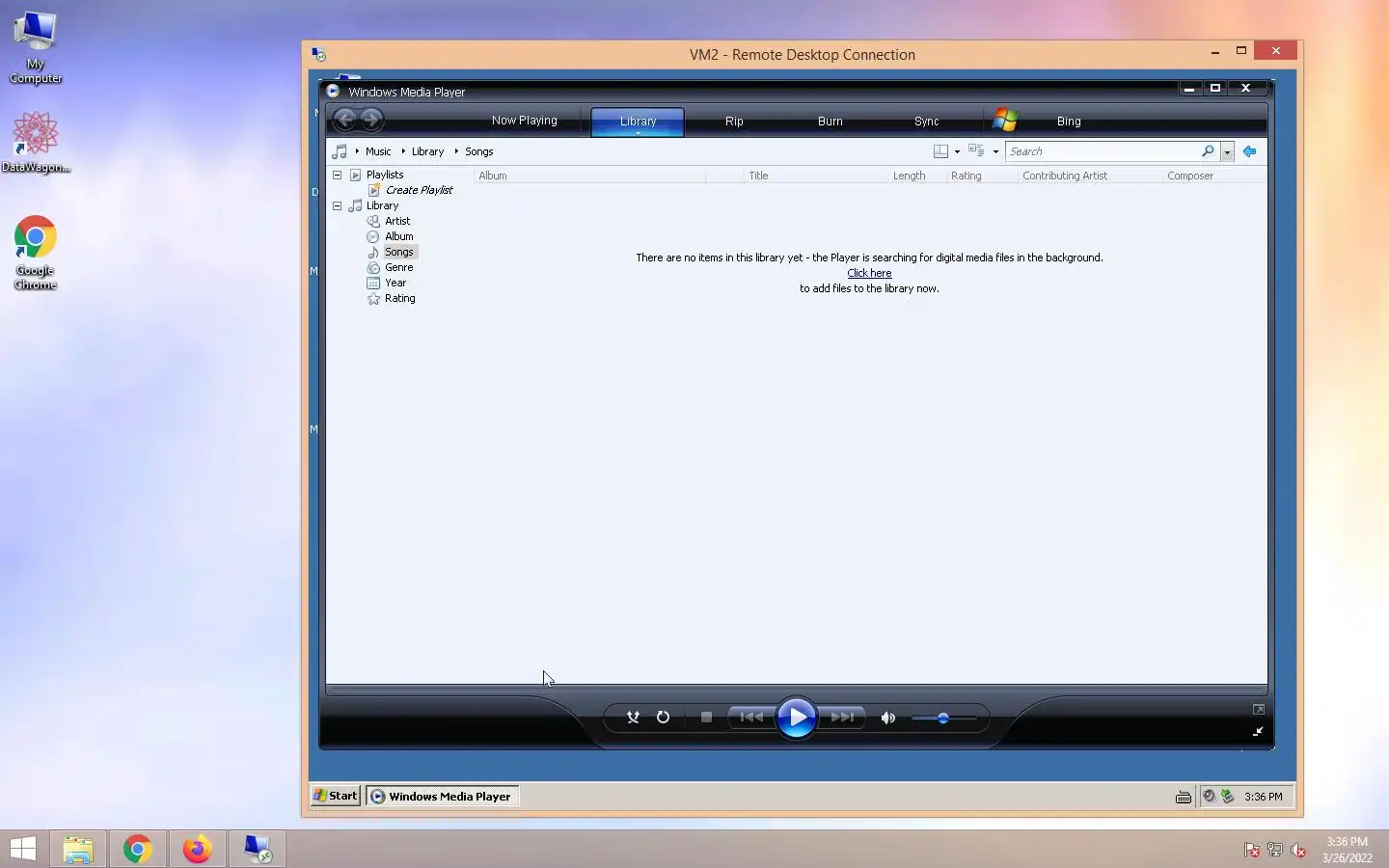Mute the player's sound
Viewport: 1389px width, 868px height.
888,718
